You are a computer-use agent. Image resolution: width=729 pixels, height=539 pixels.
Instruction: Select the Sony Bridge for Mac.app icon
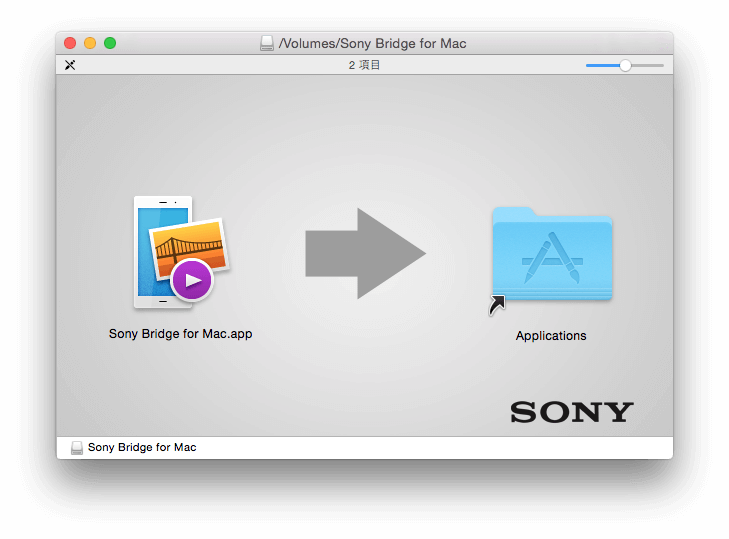pyautogui.click(x=182, y=253)
